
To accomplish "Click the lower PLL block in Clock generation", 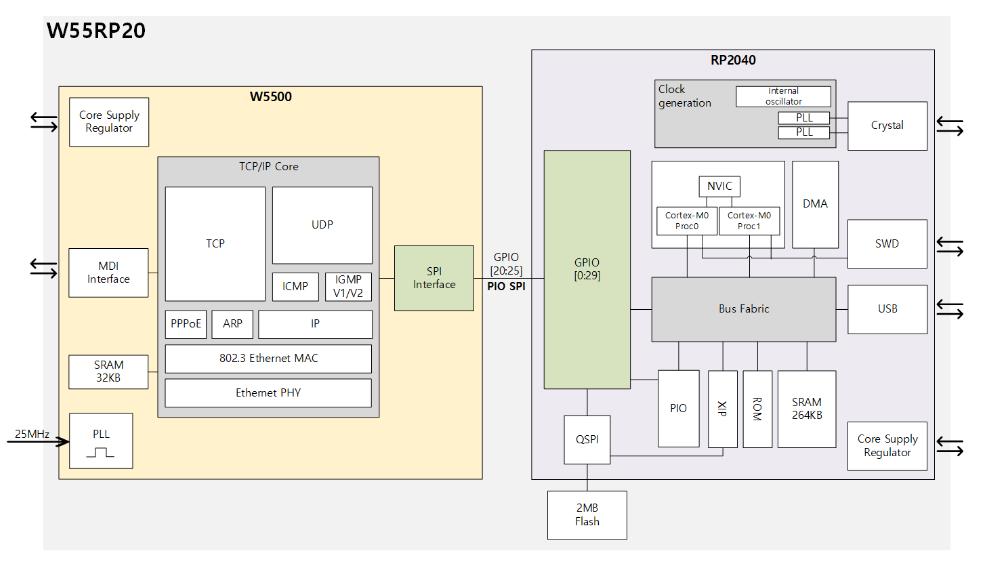I will pyautogui.click(x=804, y=132).
